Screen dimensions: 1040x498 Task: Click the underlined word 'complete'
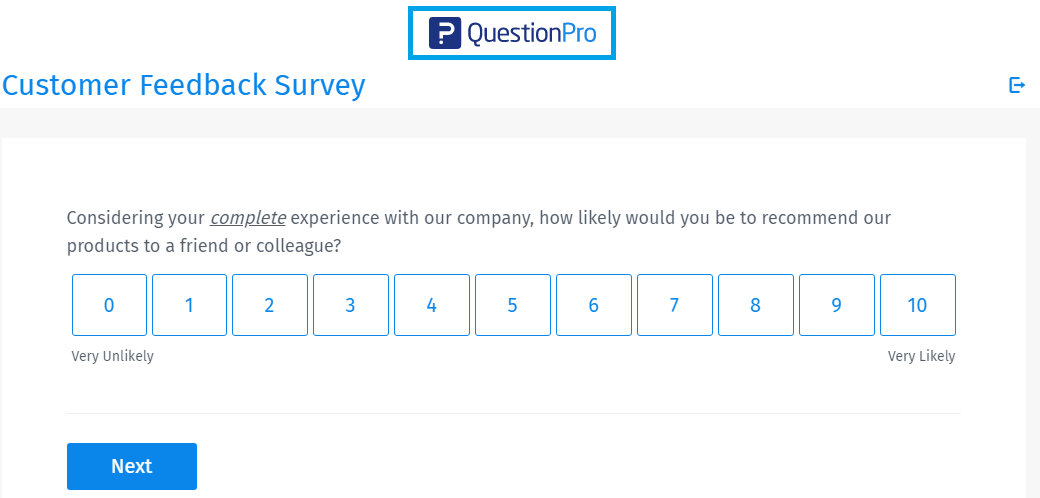pos(248,218)
